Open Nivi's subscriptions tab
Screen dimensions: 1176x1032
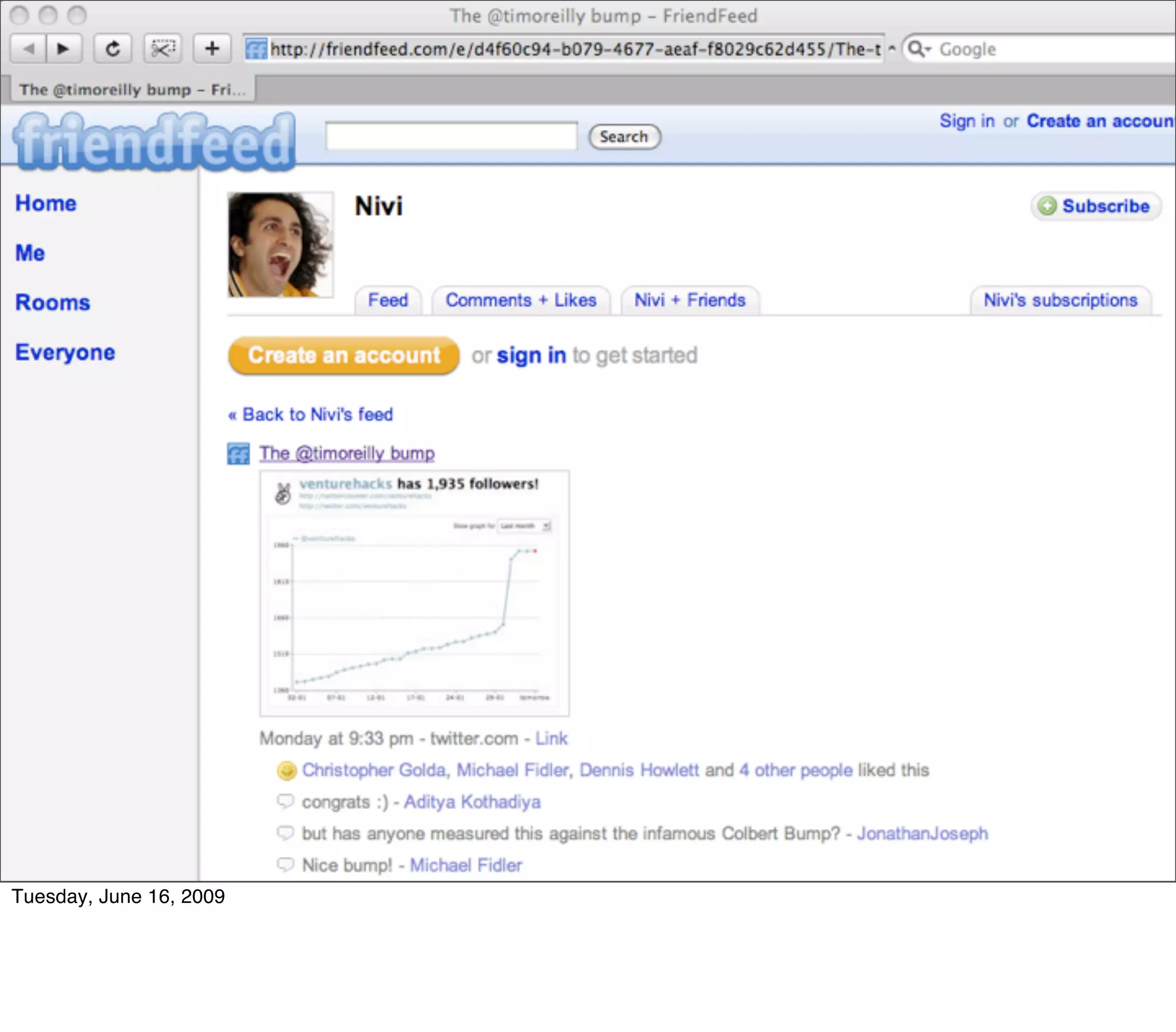pyautogui.click(x=1061, y=300)
